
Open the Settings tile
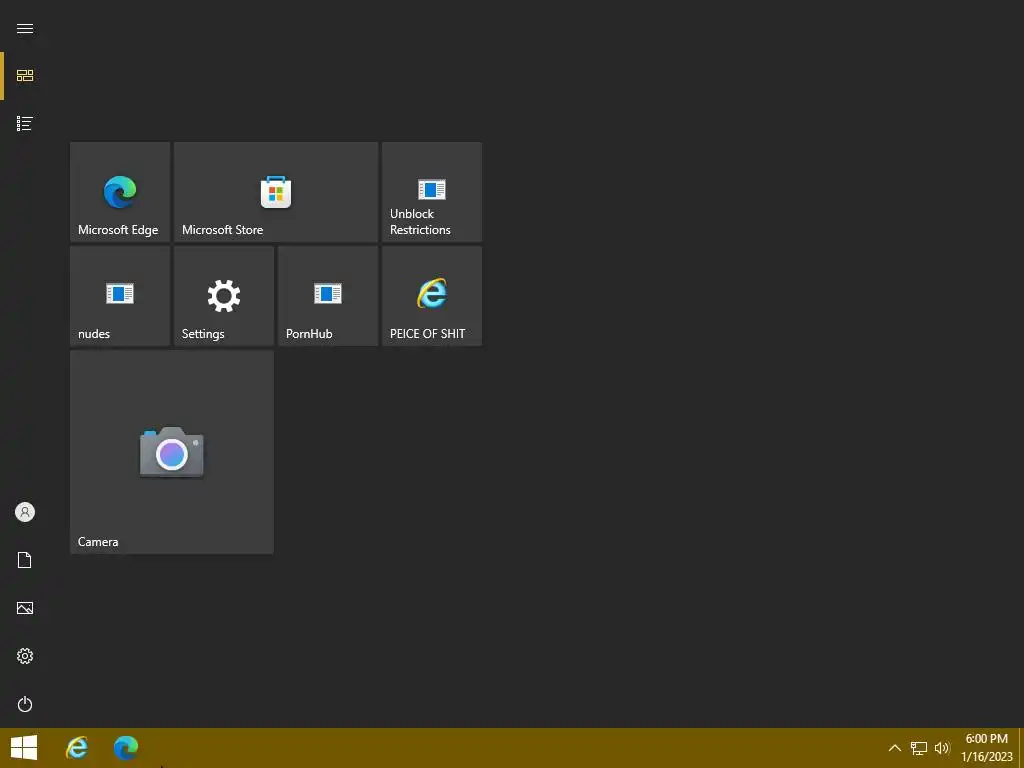[224, 296]
